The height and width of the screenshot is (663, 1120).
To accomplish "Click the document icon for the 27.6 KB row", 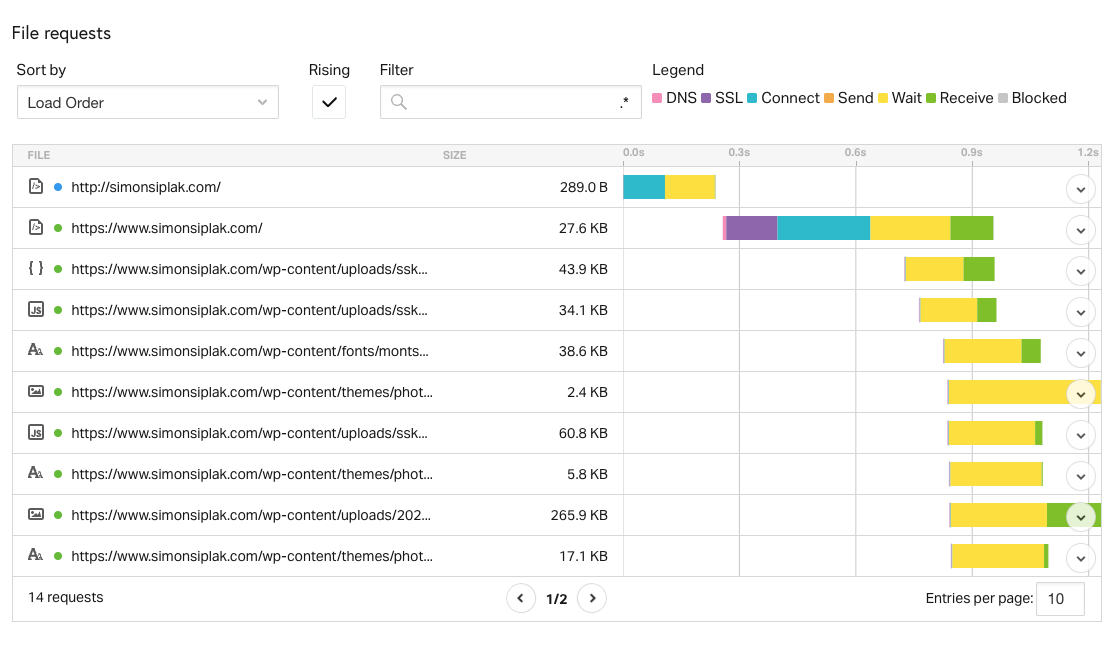I will tap(36, 227).
